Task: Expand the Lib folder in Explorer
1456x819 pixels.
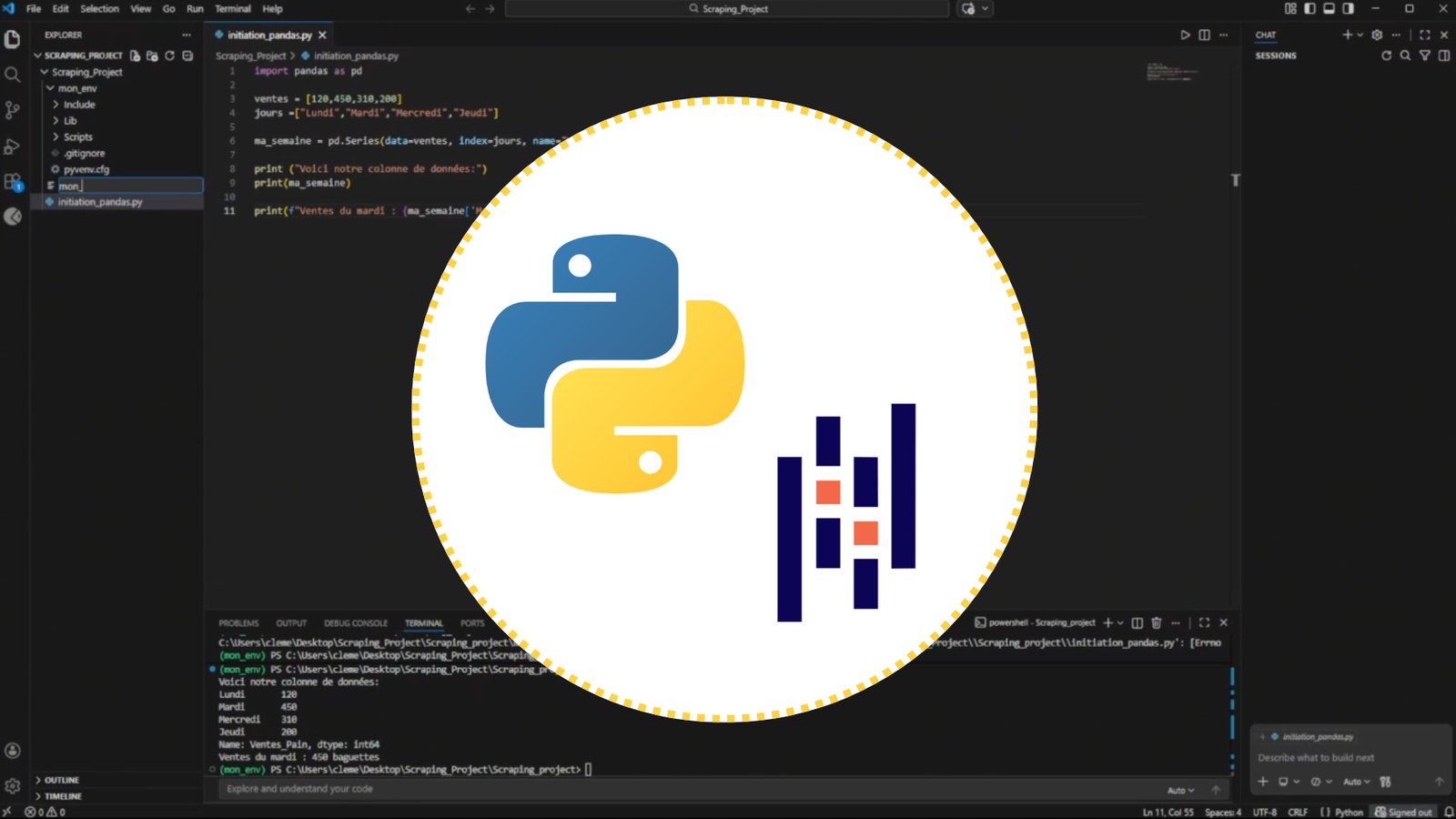Action: point(70,120)
